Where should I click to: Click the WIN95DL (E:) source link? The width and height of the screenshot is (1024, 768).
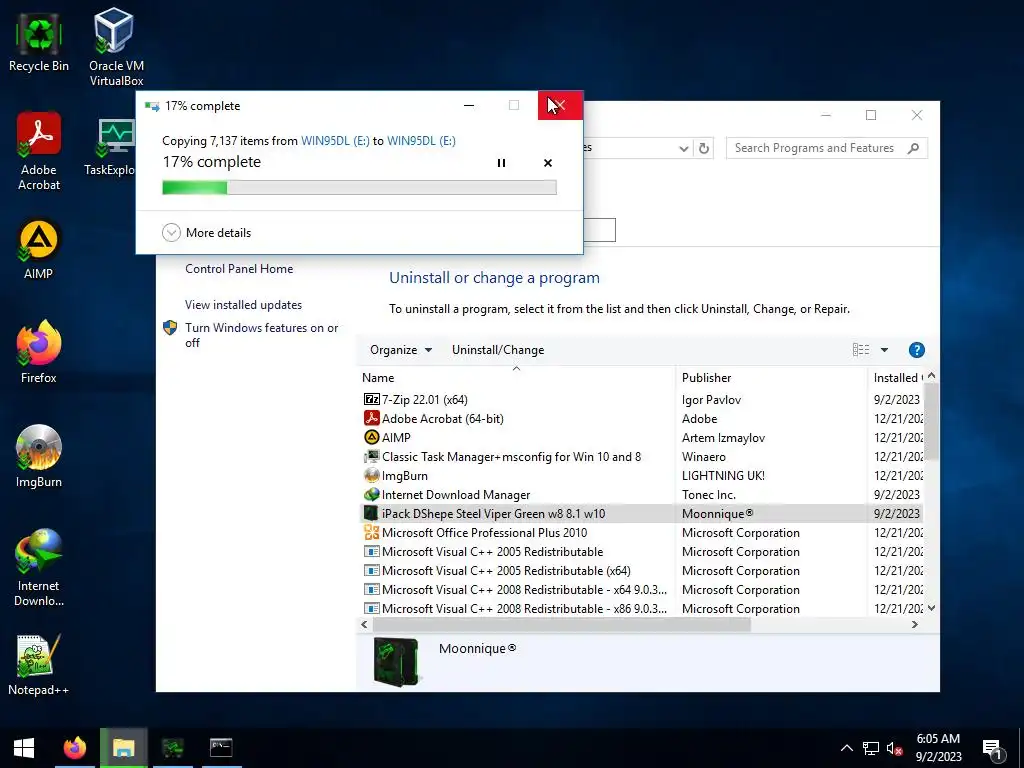click(335, 141)
